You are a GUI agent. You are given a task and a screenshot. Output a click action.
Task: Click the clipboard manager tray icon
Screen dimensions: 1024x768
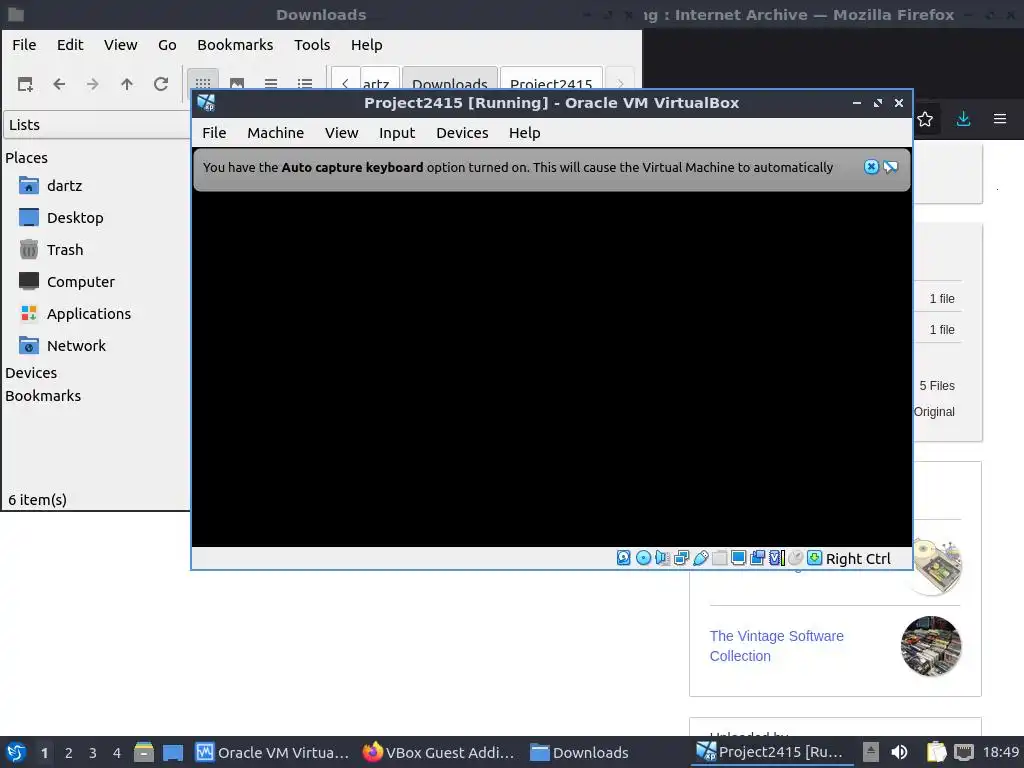click(936, 752)
